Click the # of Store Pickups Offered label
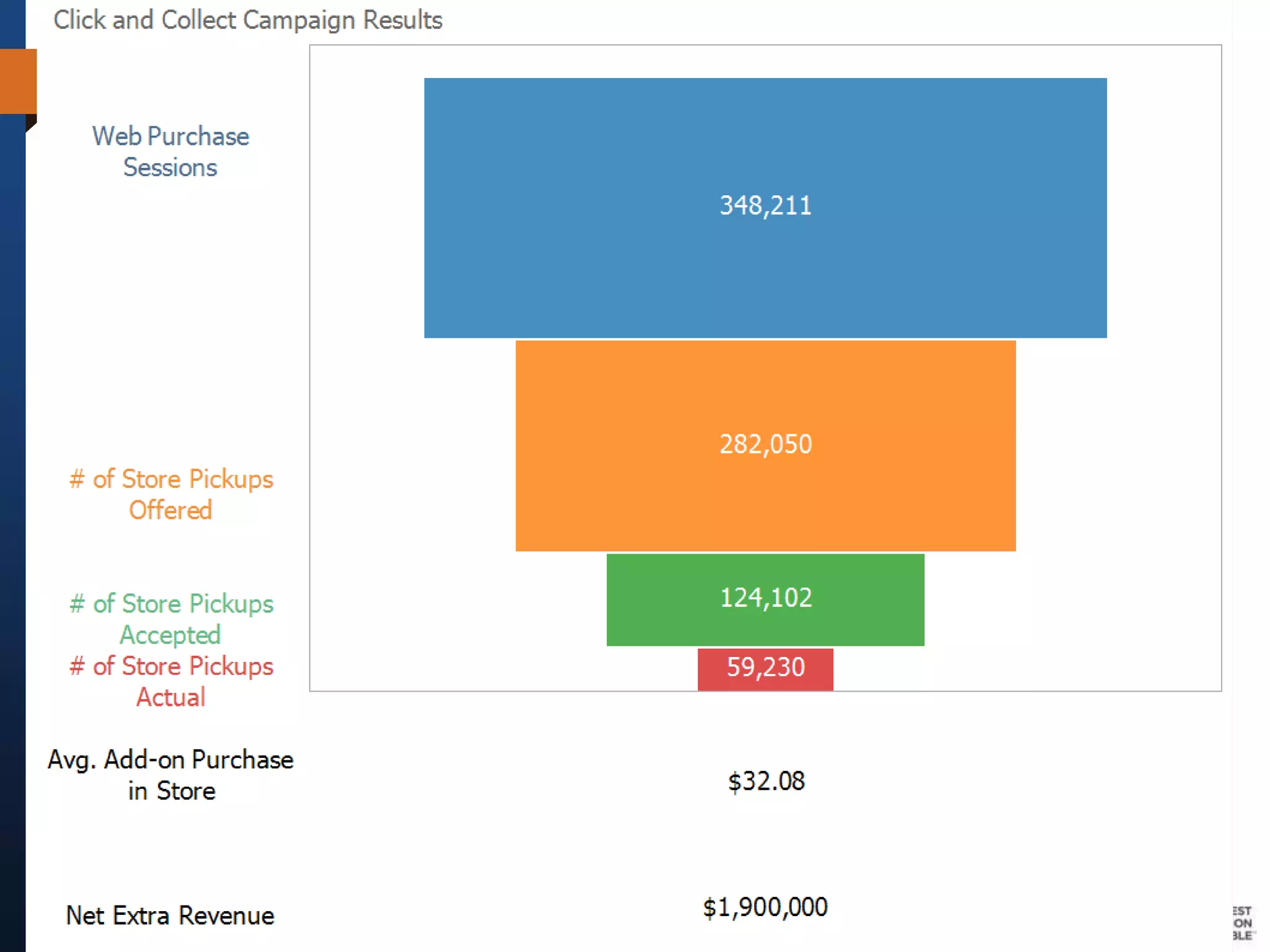Viewport: 1270px width, 952px height. tap(171, 495)
